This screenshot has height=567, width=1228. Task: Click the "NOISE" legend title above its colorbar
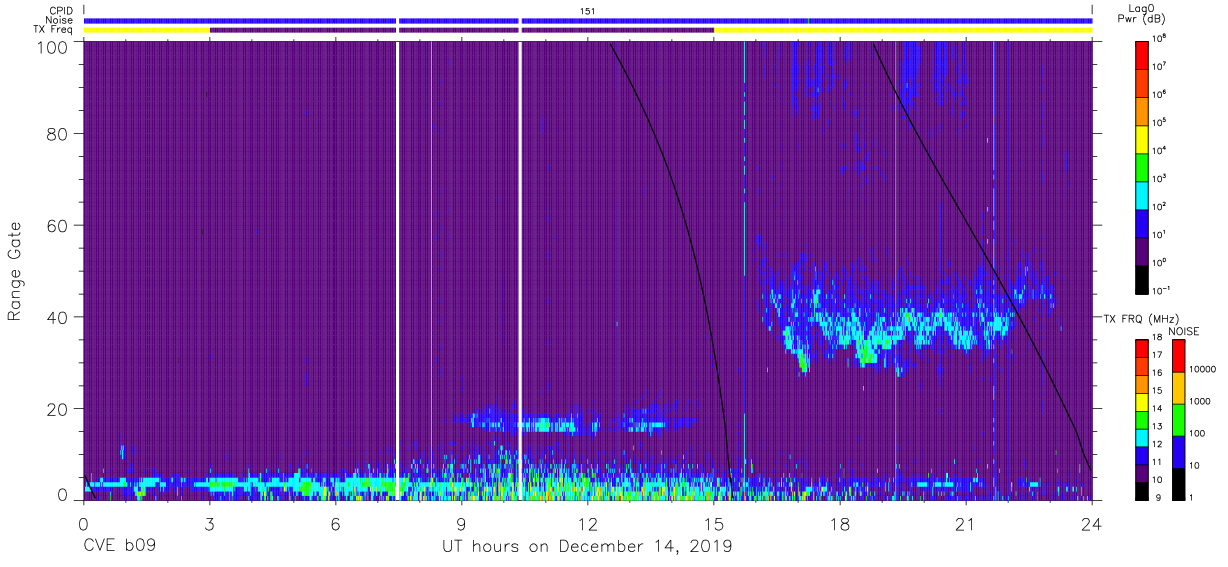point(1183,331)
